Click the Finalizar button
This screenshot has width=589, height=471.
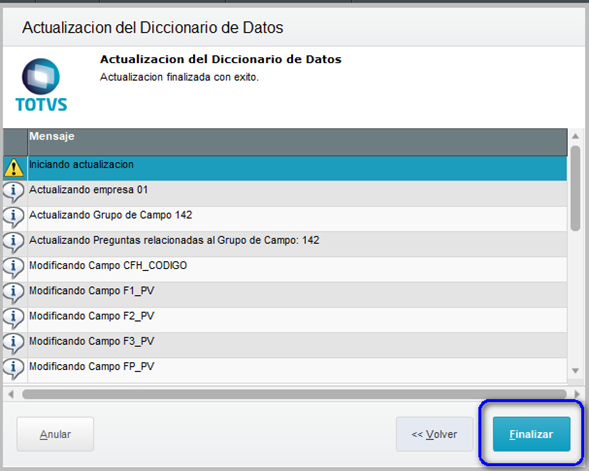coord(531,434)
